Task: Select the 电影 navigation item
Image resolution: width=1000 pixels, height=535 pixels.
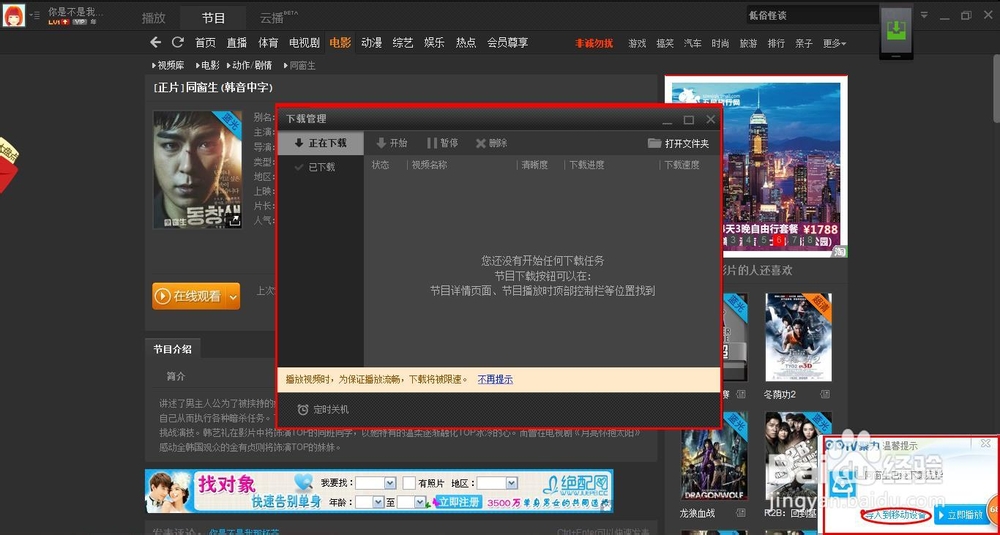Action: pos(340,43)
